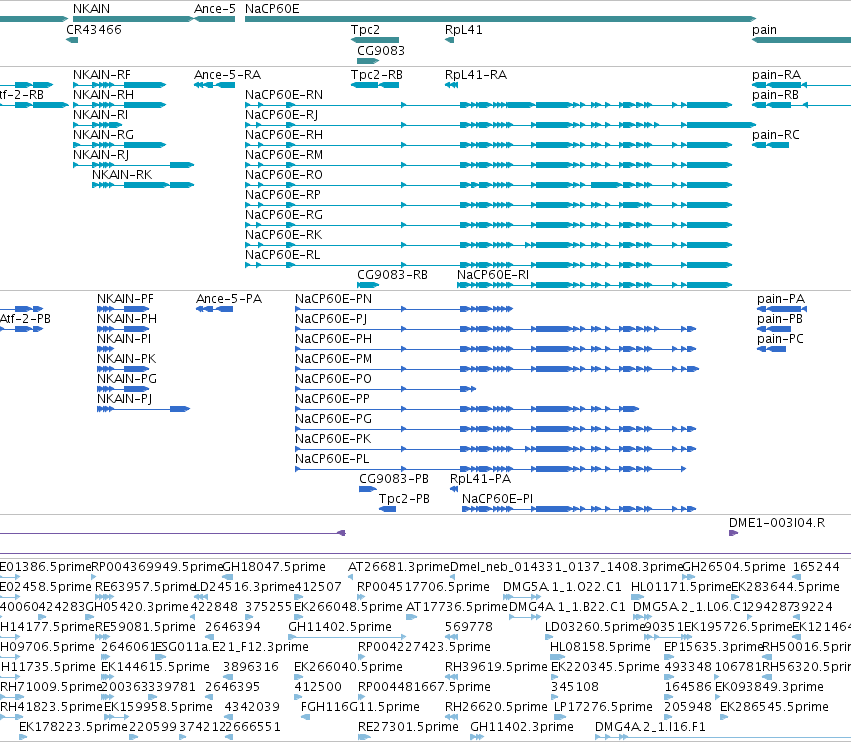Select EST HL08158.5prime
The height and width of the screenshot is (742, 851).
600,647
